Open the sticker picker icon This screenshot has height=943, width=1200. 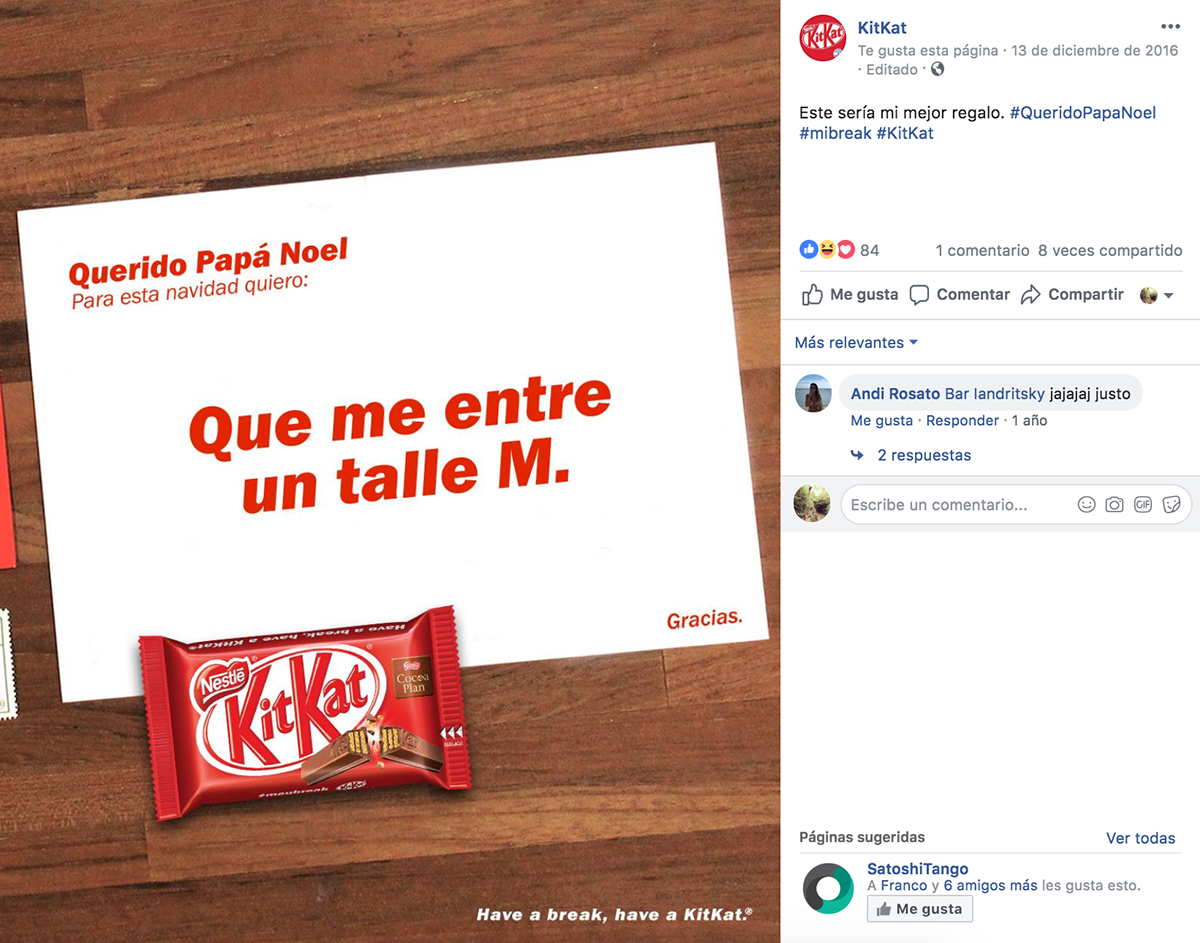pos(1172,505)
